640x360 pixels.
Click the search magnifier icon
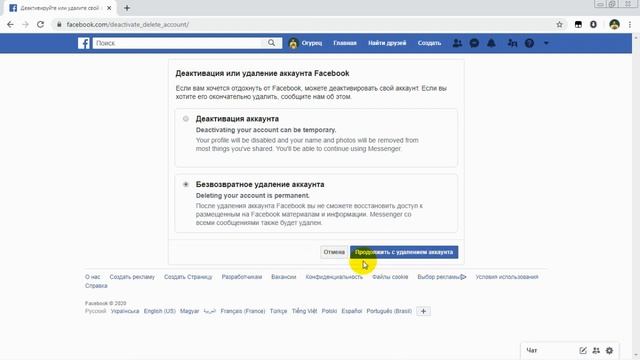click(271, 43)
